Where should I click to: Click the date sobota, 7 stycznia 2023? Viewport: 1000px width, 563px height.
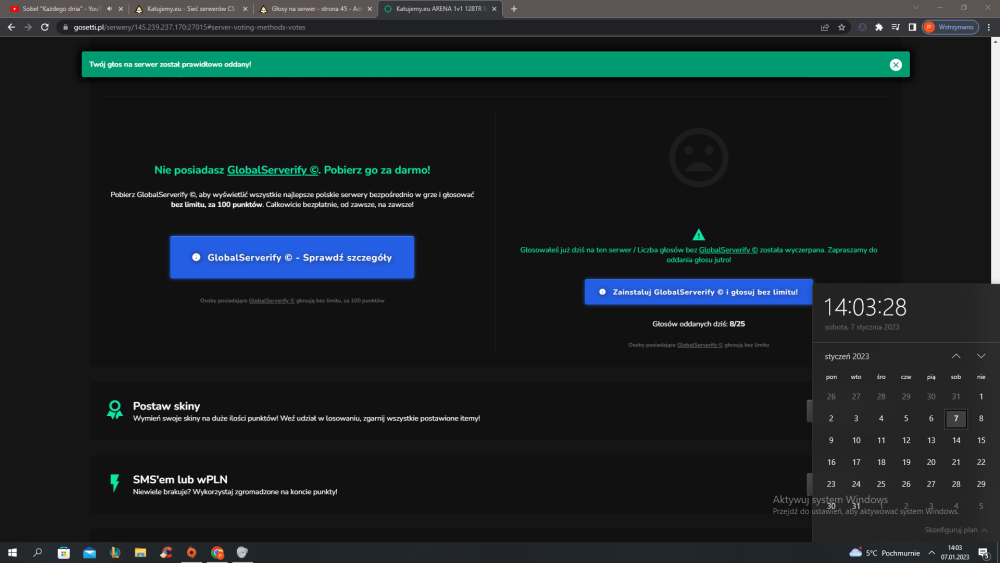click(862, 327)
